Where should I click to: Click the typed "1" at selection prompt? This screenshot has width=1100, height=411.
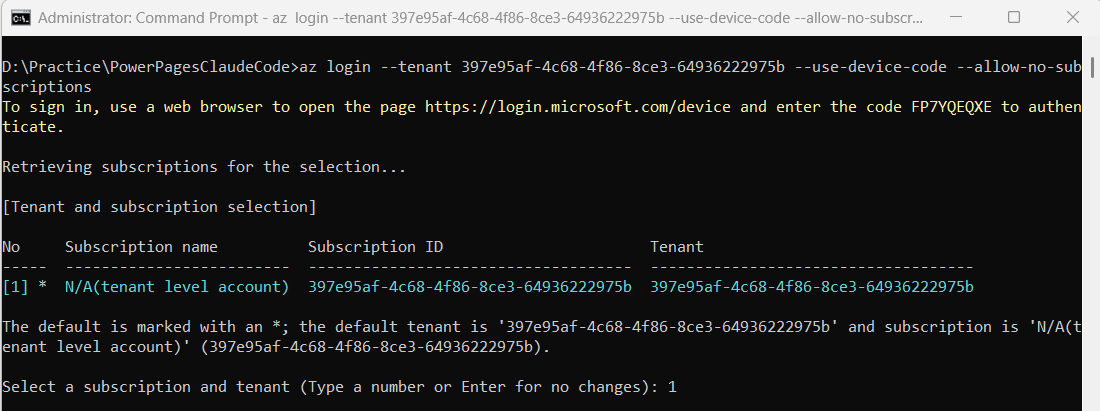point(672,386)
